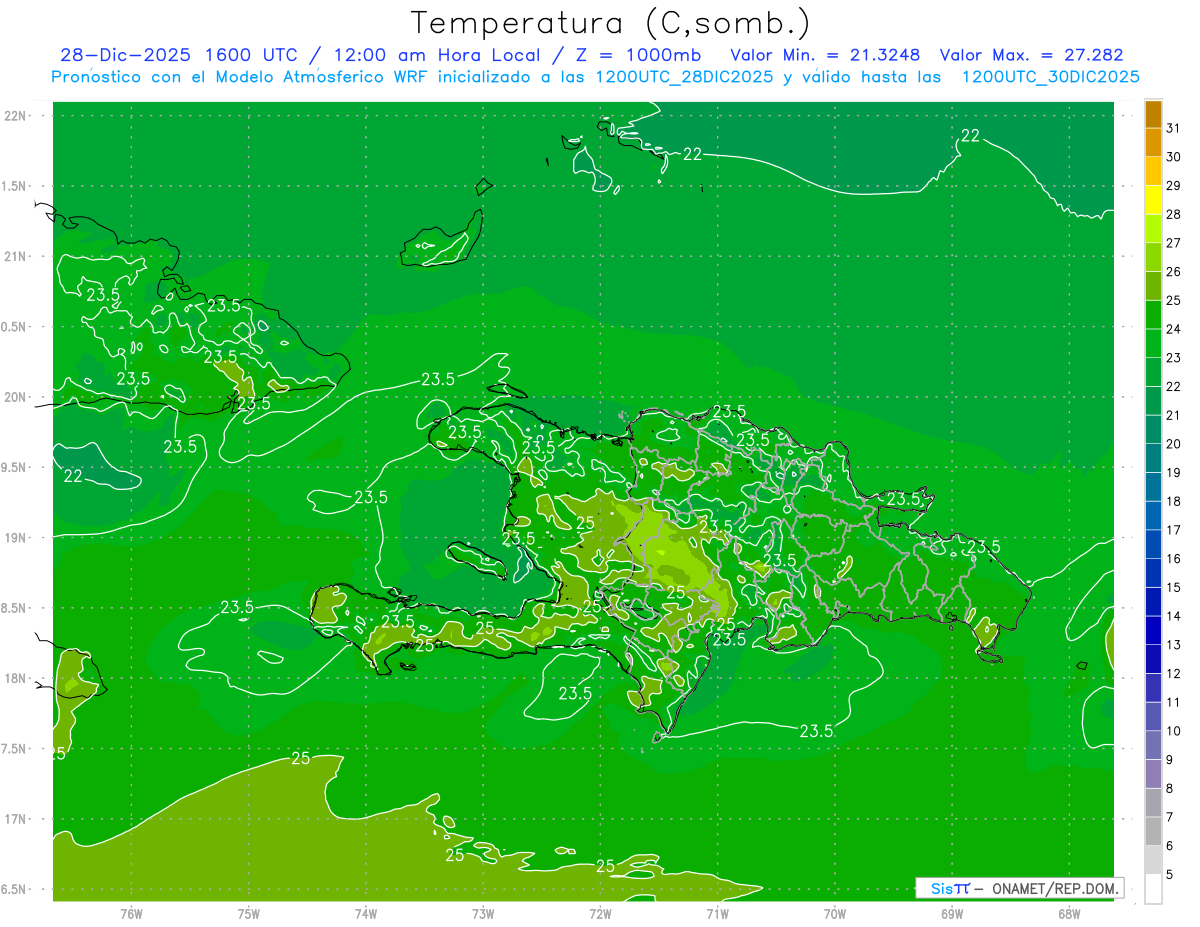Click the color scale label 15
This screenshot has height=927, width=1200.
click(x=1173, y=588)
